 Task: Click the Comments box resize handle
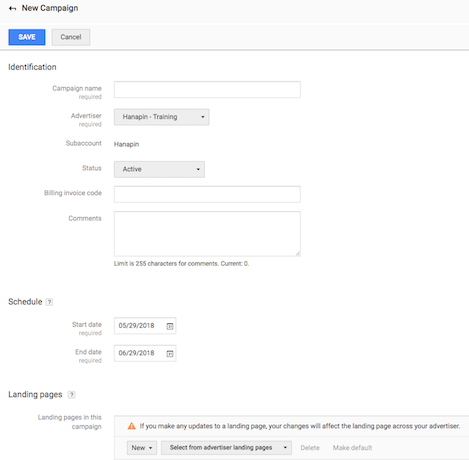[x=298, y=254]
